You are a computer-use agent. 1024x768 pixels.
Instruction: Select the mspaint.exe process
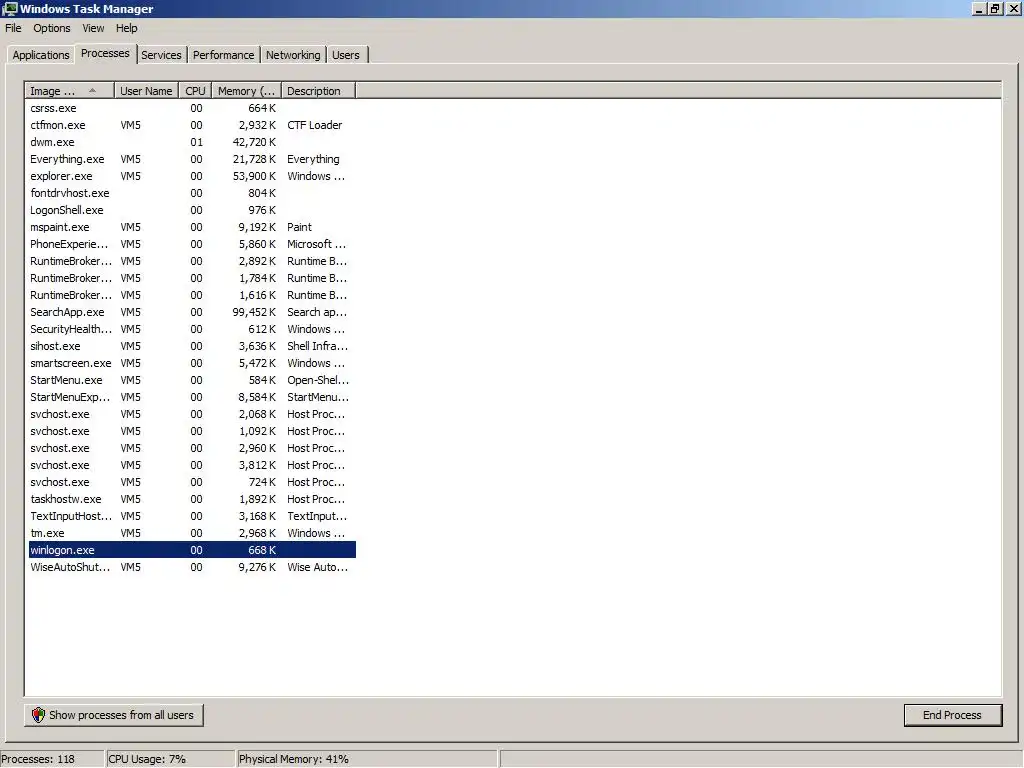coord(192,227)
